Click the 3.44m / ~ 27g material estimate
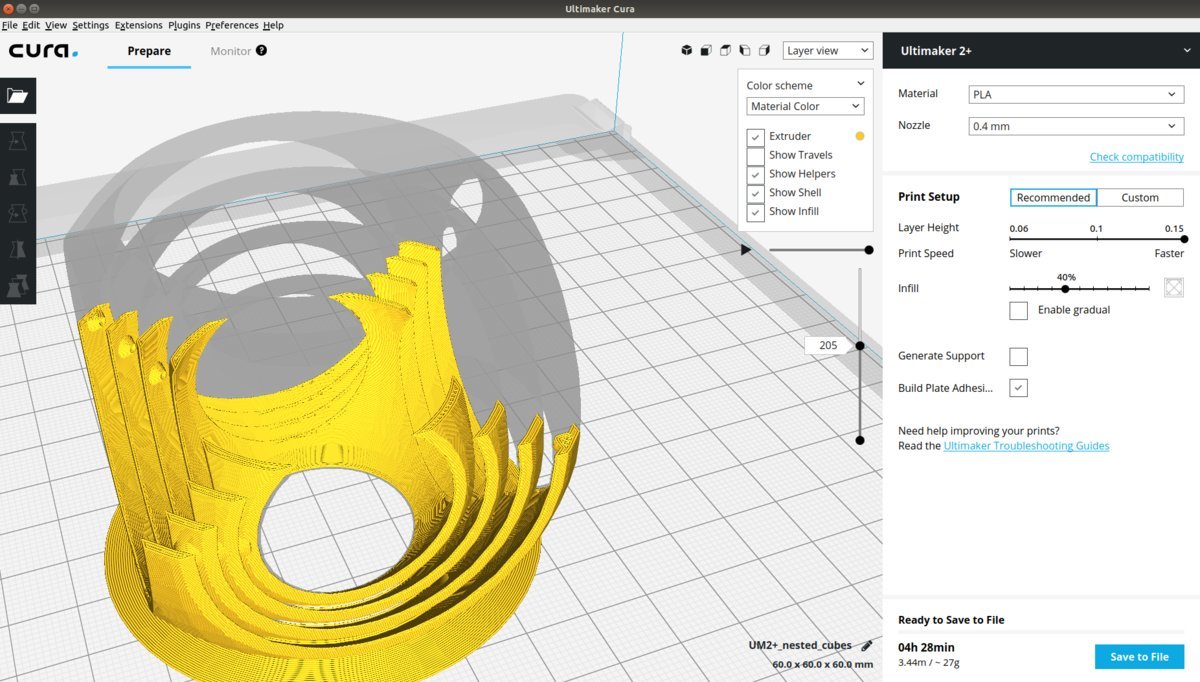Image resolution: width=1200 pixels, height=682 pixels. (929, 663)
